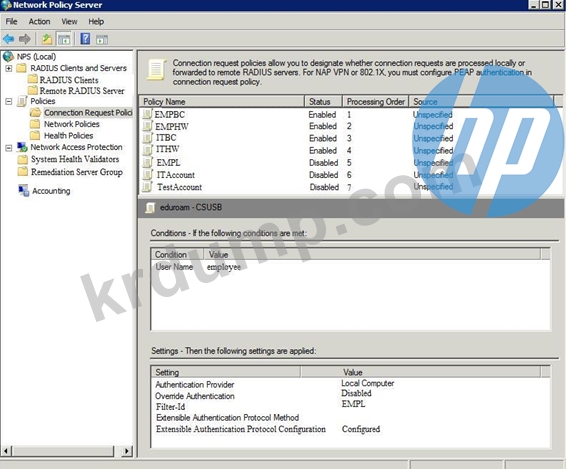Screen dimensions: 566x469
Task: Click the Health Policies folder icon
Action: click(x=35, y=135)
